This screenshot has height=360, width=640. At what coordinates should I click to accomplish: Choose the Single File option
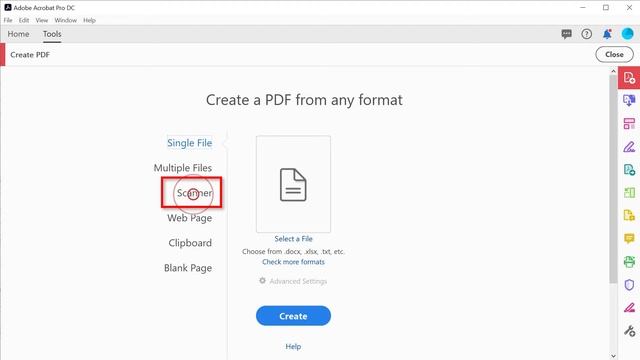tap(189, 143)
